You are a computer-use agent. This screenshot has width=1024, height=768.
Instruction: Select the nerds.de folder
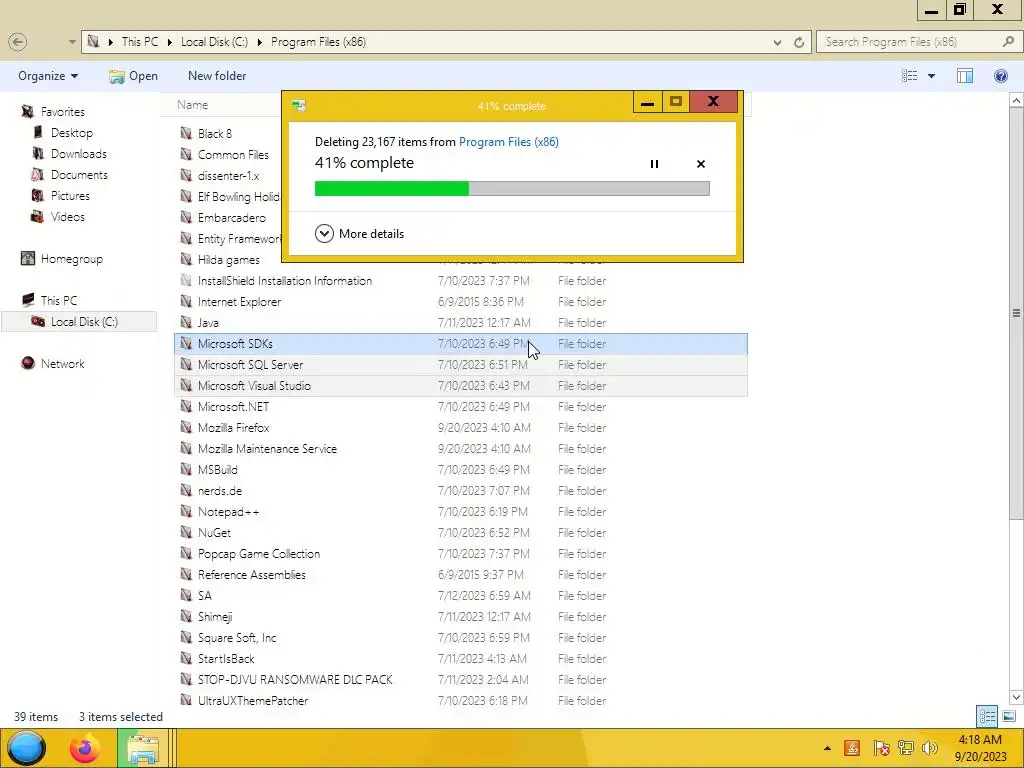click(x=219, y=490)
